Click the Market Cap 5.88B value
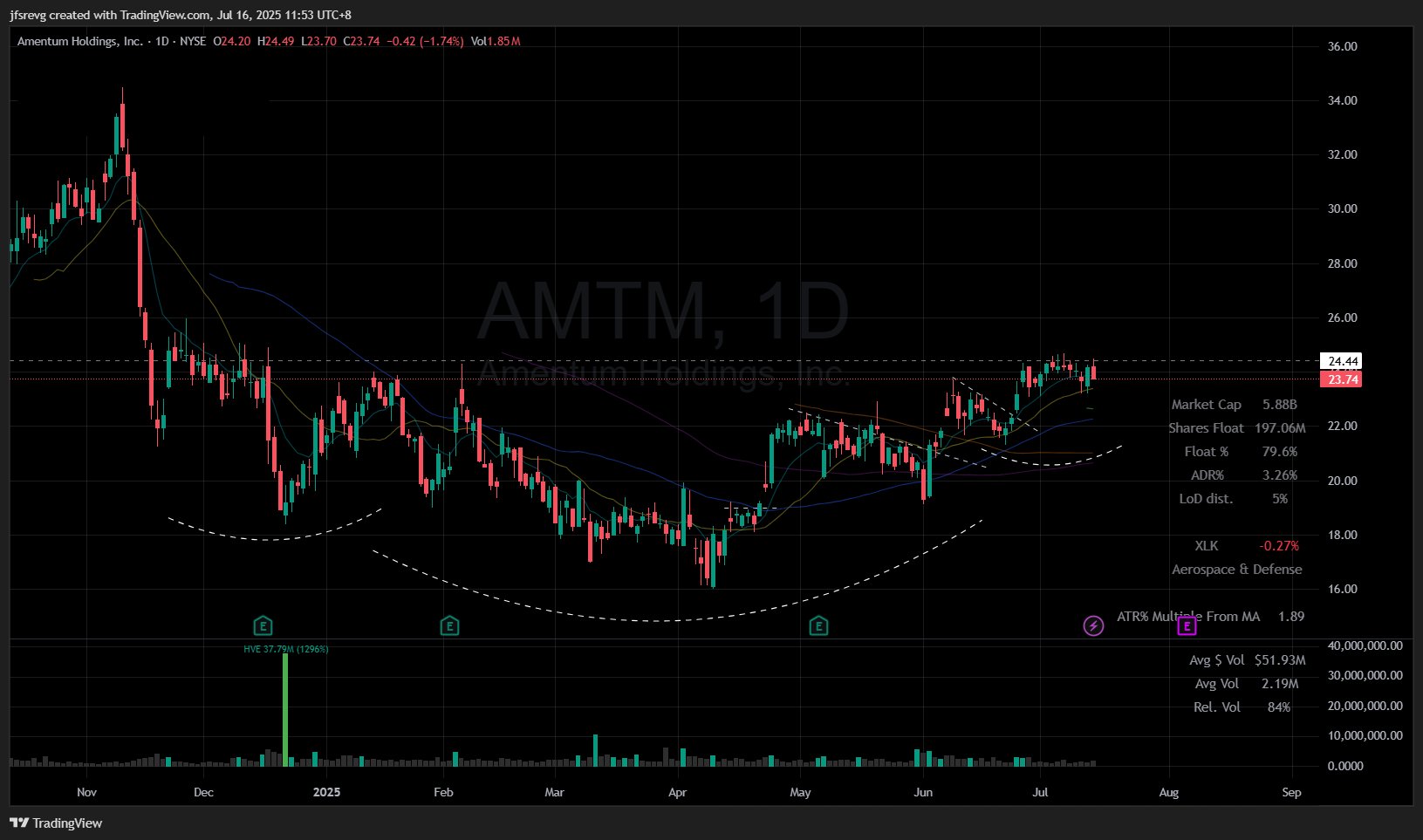The width and height of the screenshot is (1423, 840). click(1280, 405)
